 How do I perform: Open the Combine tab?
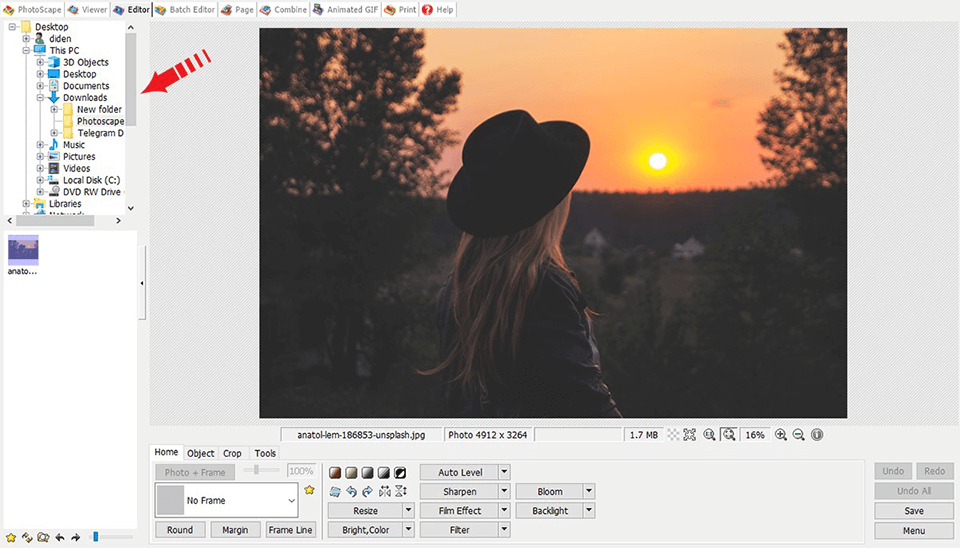click(283, 9)
